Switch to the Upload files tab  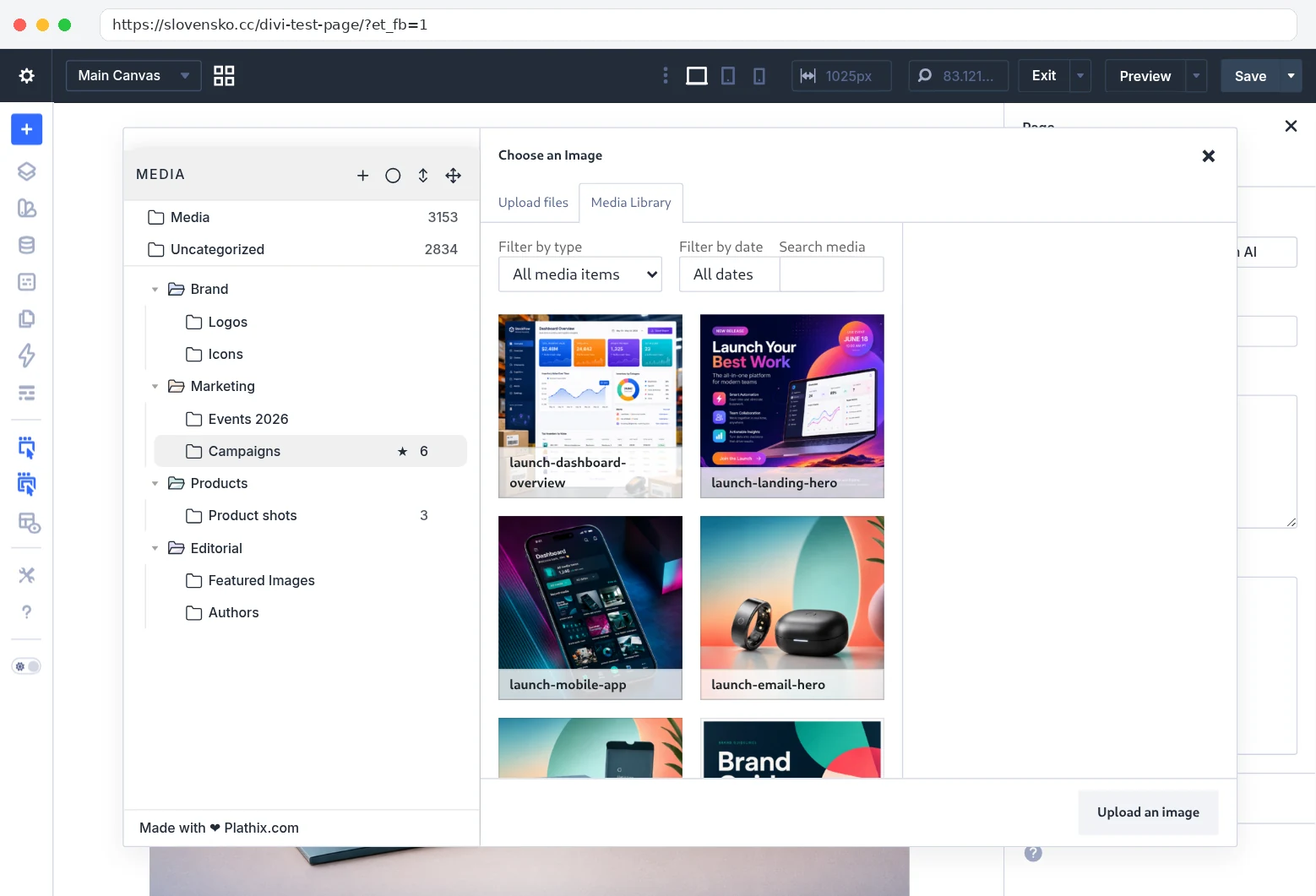click(533, 203)
